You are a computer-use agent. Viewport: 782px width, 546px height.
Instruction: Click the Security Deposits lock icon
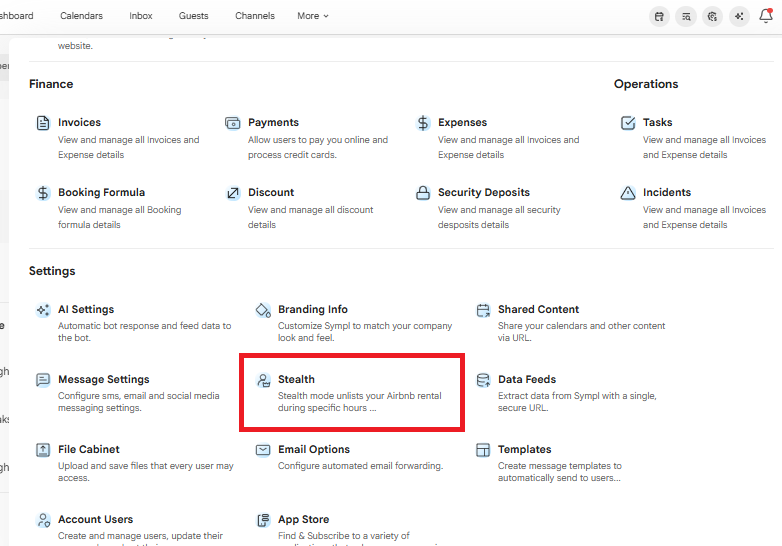423,192
